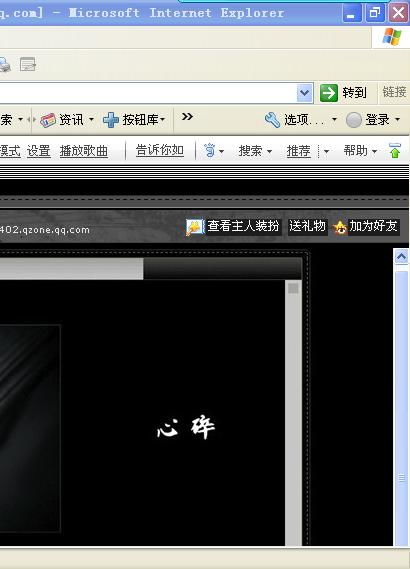Screen dimensions: 410x569
Task: Expand the toolbar overflow chevron
Action: [187, 117]
